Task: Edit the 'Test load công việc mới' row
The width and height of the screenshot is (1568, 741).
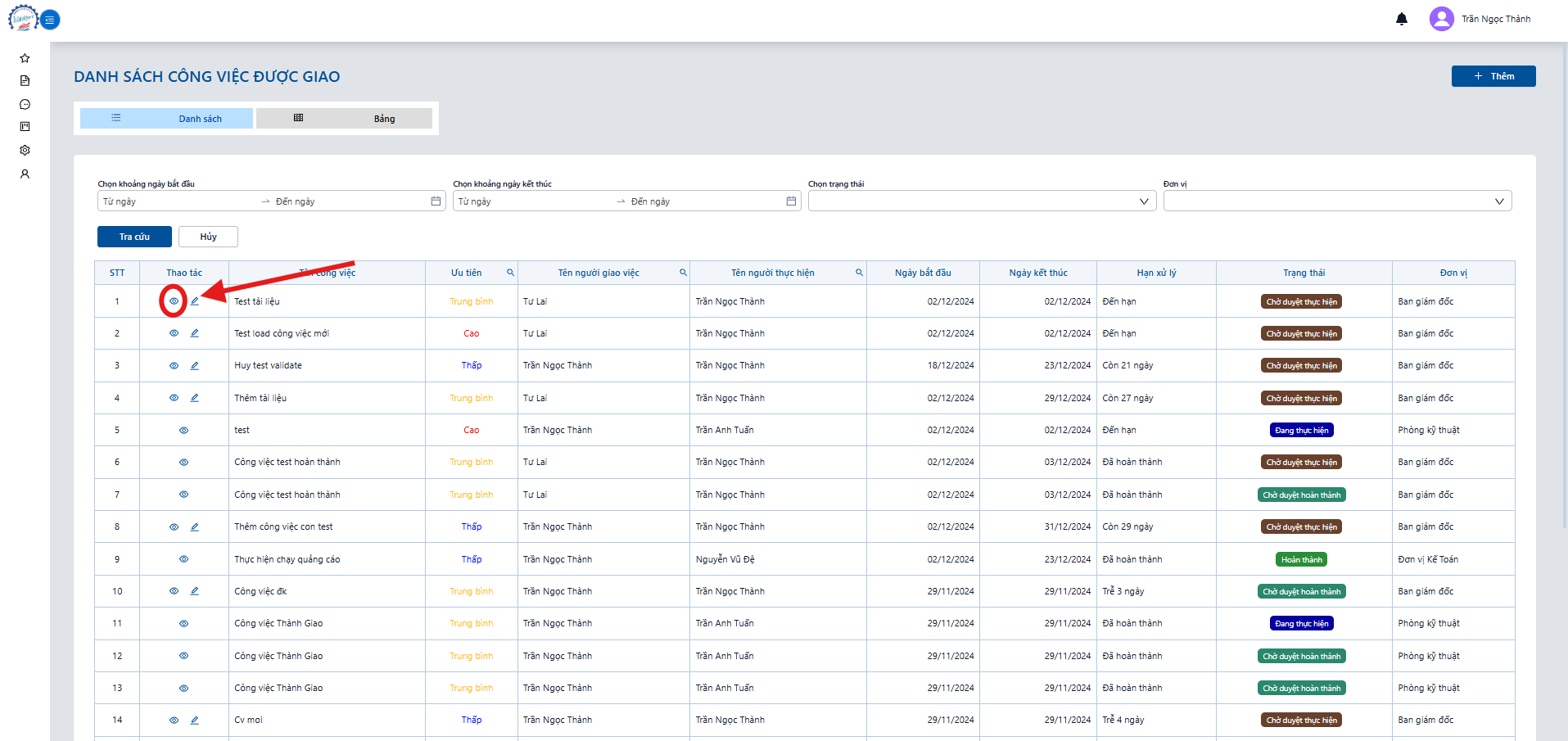Action: [x=194, y=333]
